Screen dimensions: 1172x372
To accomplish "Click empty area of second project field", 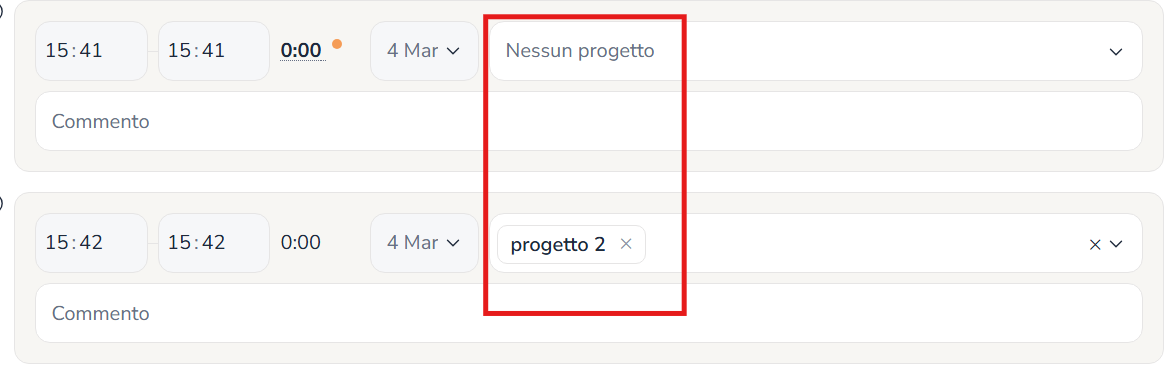I will 860,244.
